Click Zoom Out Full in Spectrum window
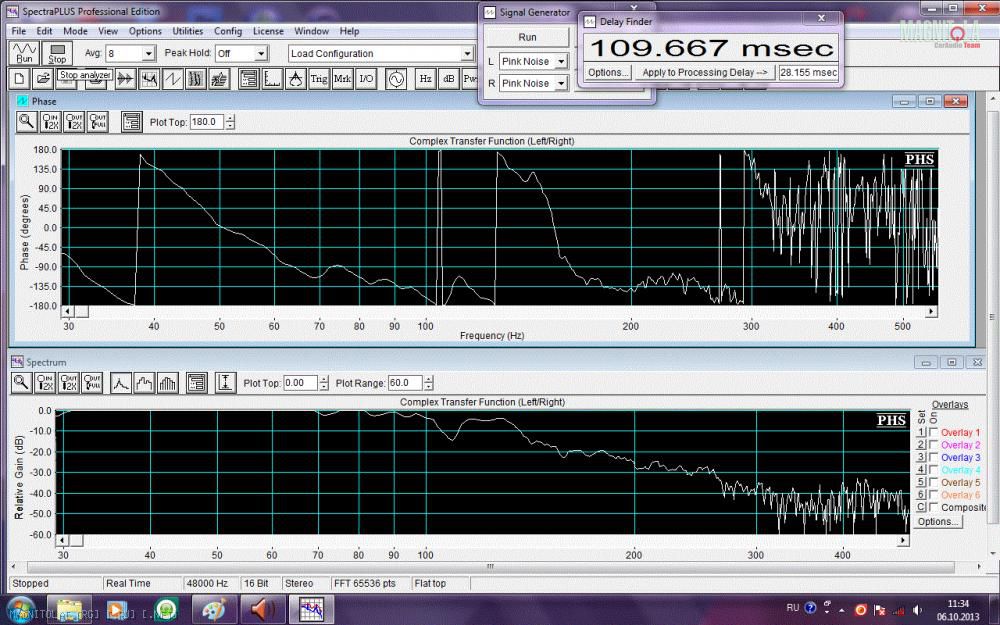1000x625 pixels. click(92, 383)
